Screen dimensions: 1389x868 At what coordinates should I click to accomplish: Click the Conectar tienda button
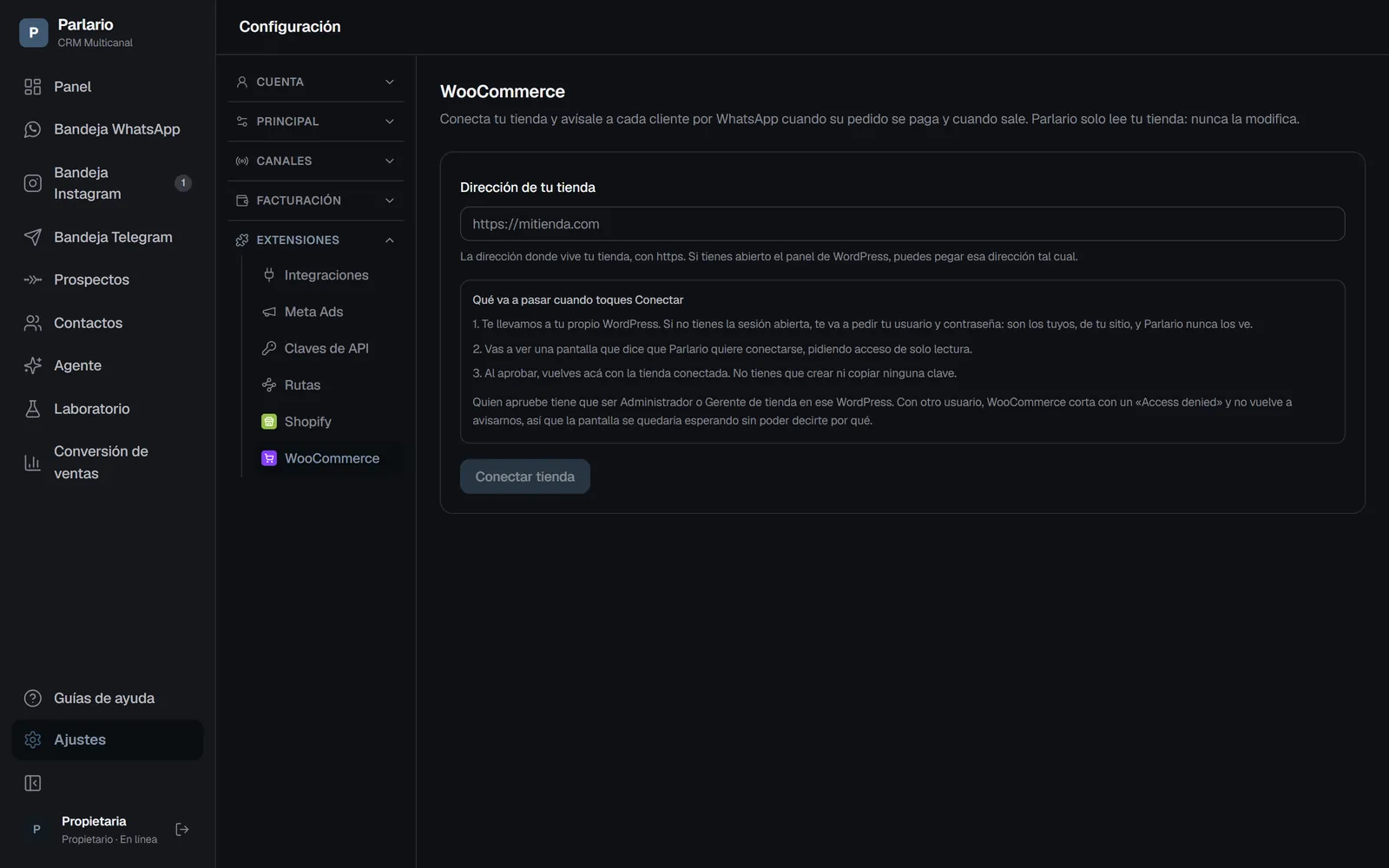(525, 477)
